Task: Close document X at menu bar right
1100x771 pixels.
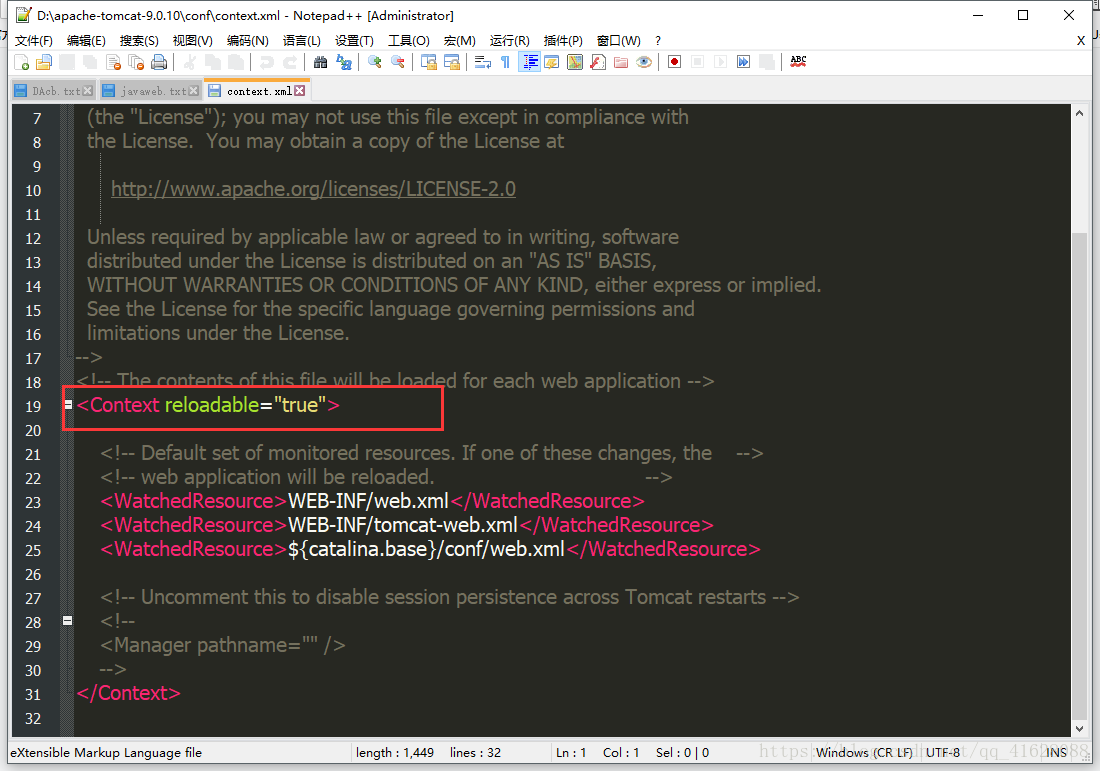Action: [1081, 41]
